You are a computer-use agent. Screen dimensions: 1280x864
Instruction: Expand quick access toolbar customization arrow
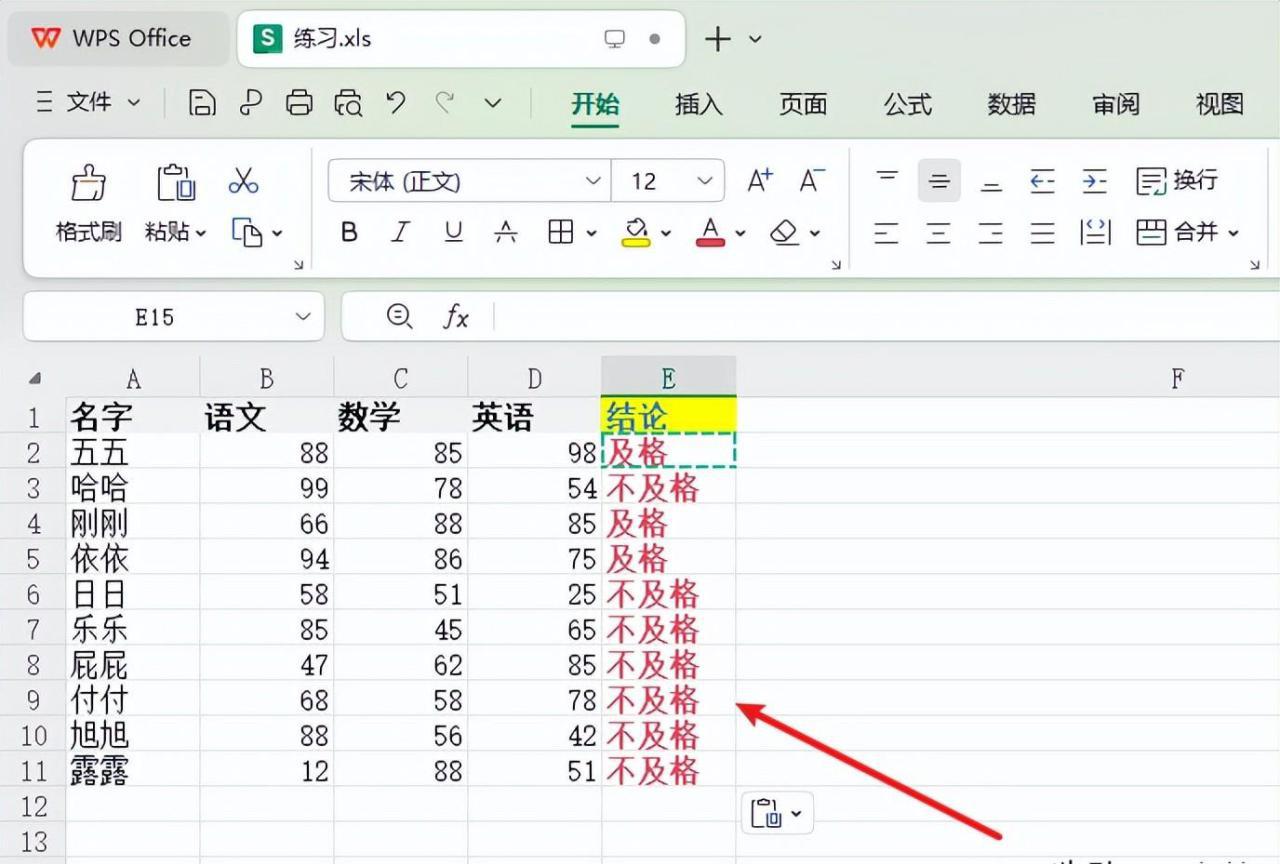493,102
